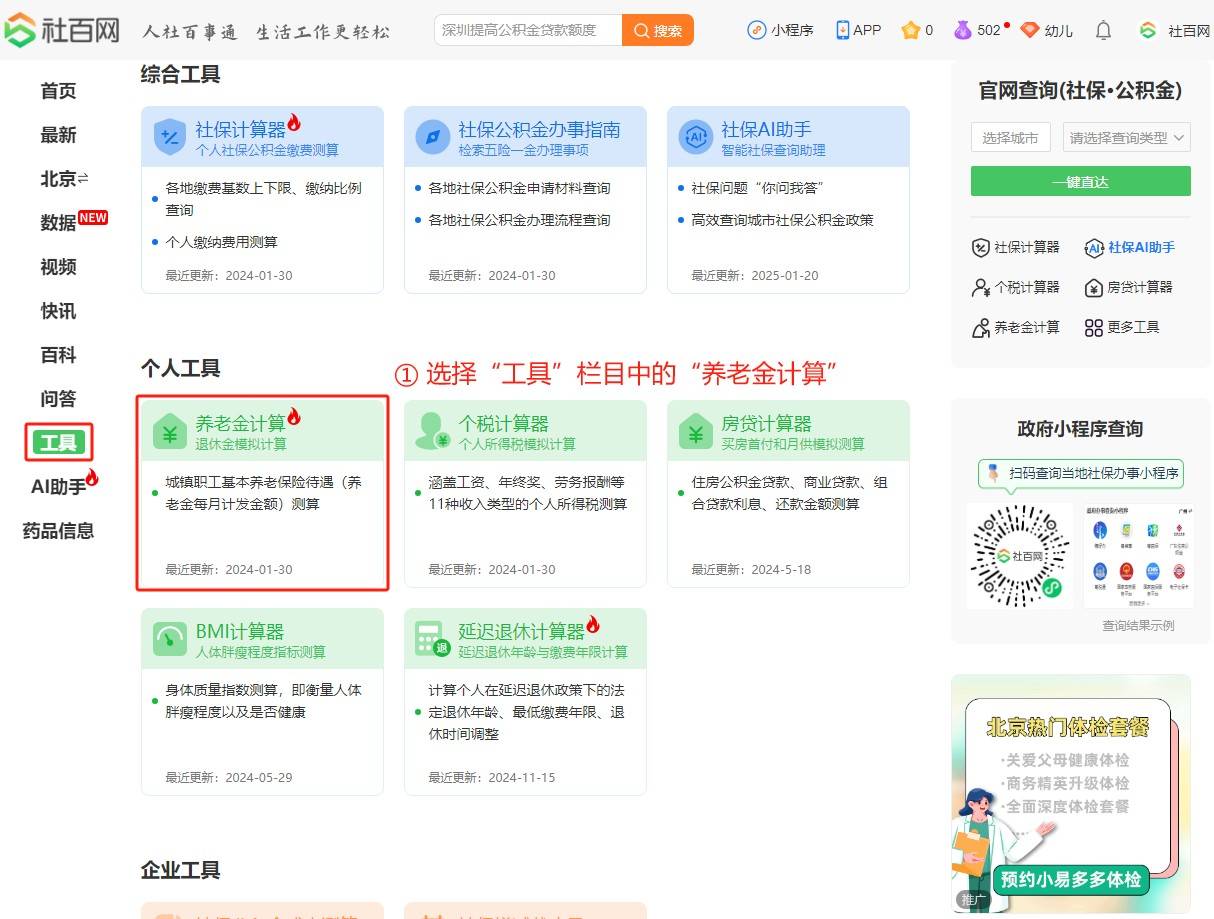Expand the 请选择查询类型 dropdown
1214x919 pixels.
pos(1126,138)
